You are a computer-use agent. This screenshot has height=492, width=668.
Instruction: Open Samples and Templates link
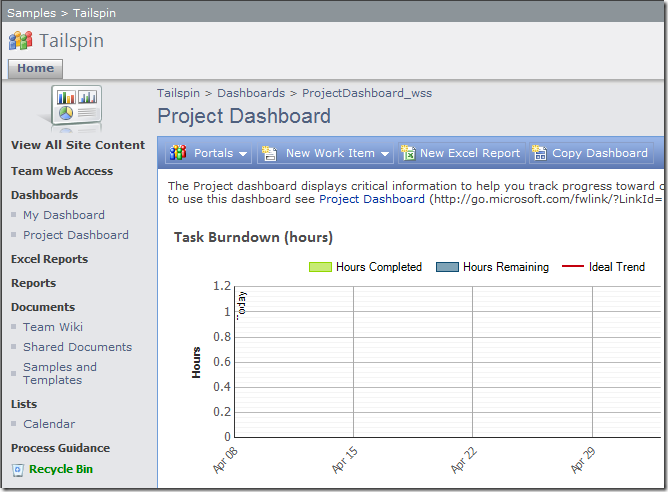(60, 374)
